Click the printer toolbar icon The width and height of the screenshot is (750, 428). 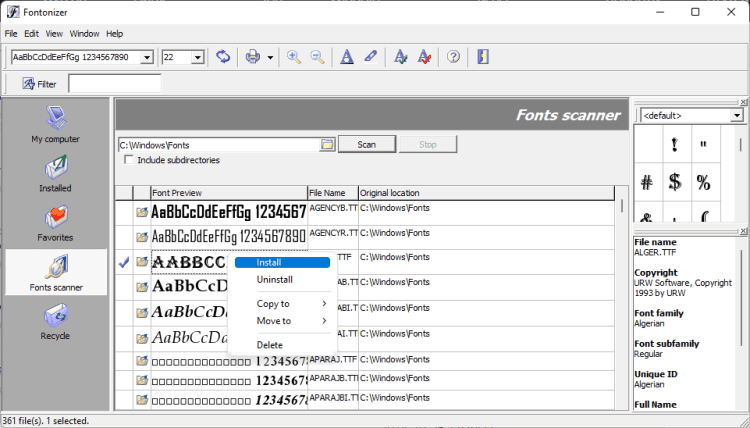253,57
